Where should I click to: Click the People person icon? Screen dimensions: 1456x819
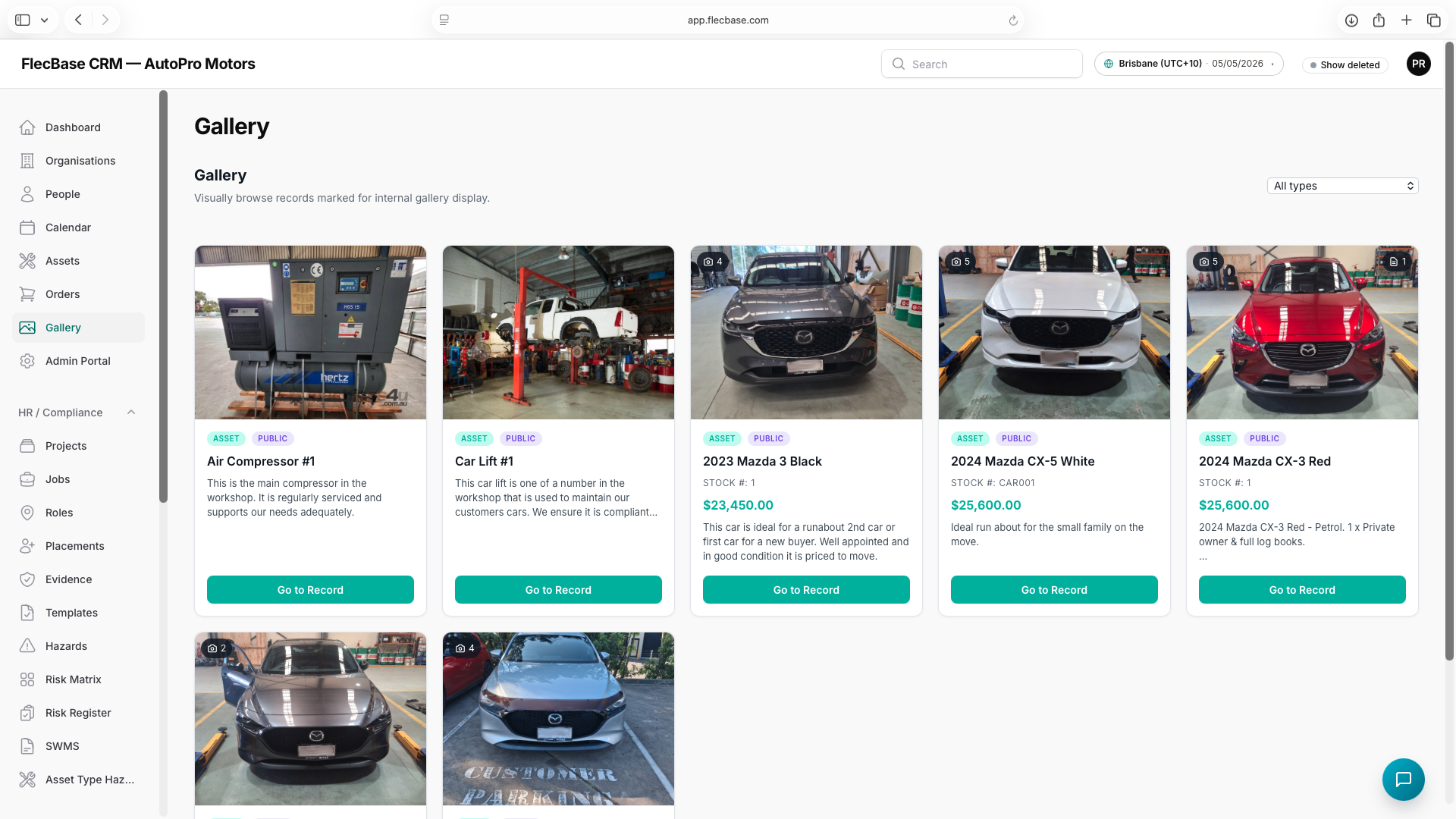pyautogui.click(x=27, y=194)
